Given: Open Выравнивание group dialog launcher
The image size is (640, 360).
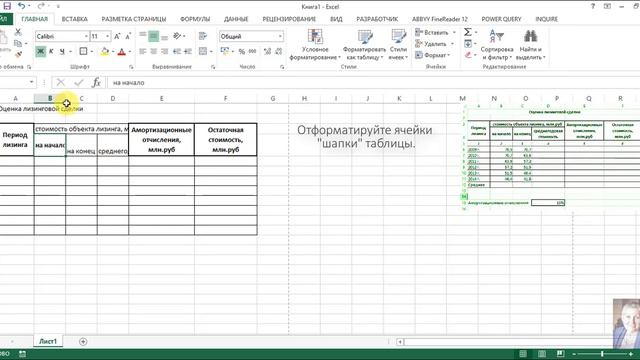Looking at the screenshot, I should coord(213,67).
